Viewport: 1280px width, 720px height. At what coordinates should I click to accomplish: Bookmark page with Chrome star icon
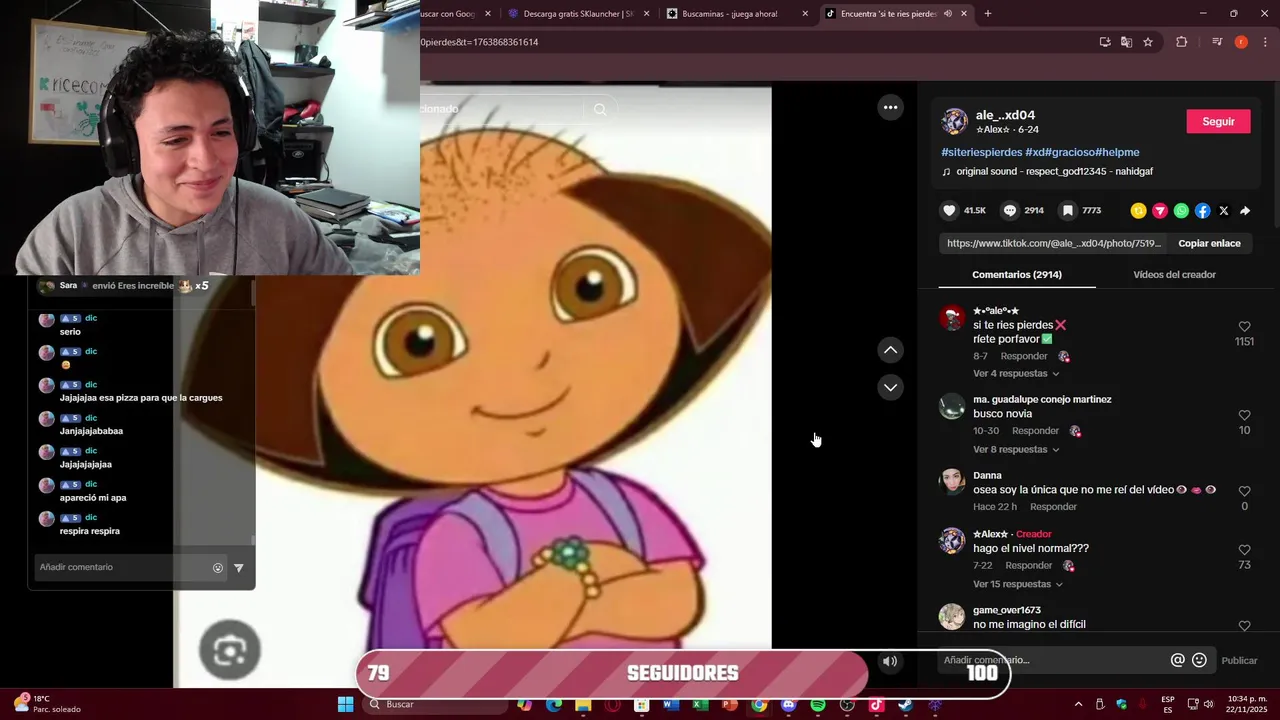pos(1148,42)
